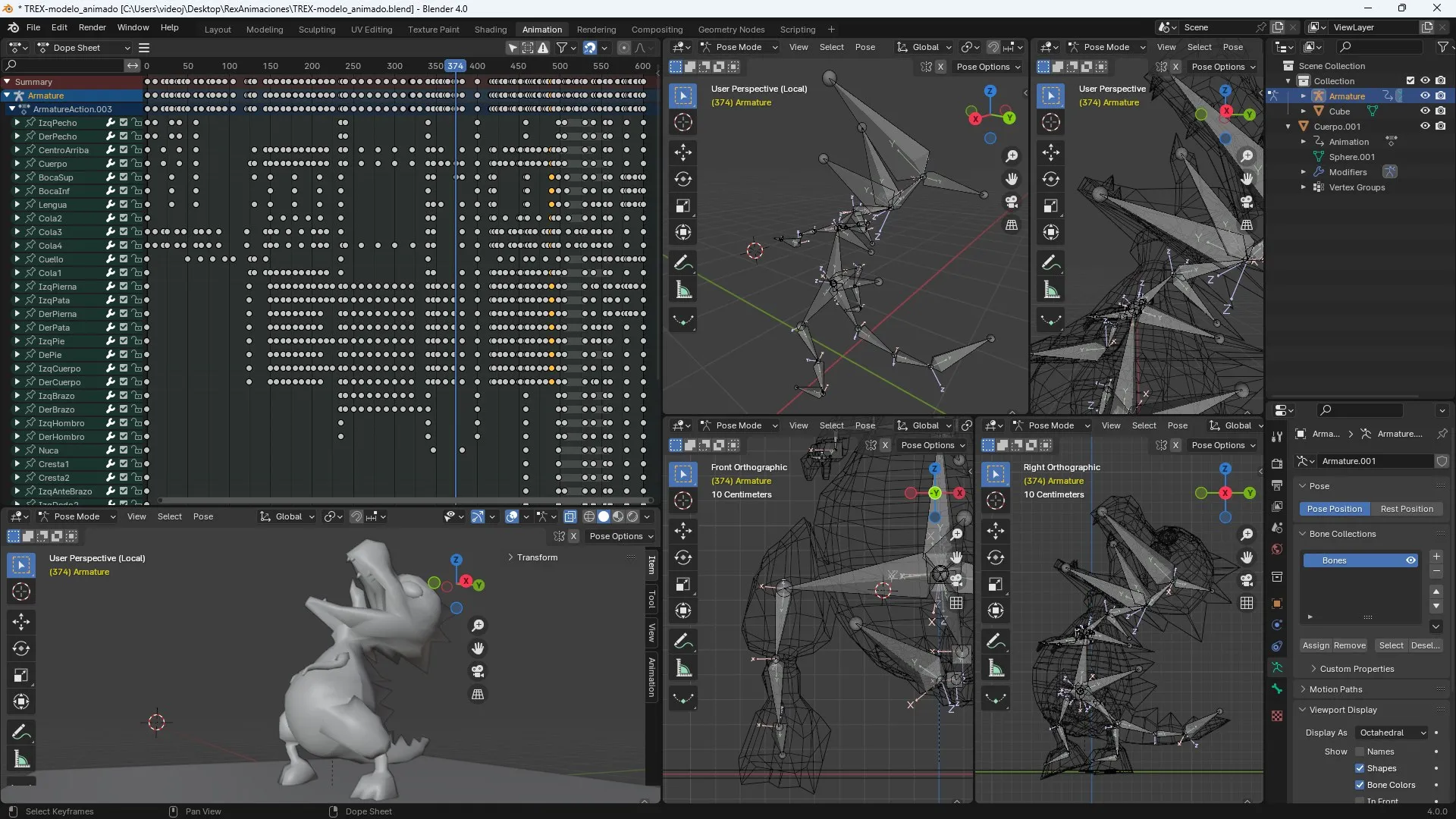Click the Blender logo menu icon

tap(13, 27)
